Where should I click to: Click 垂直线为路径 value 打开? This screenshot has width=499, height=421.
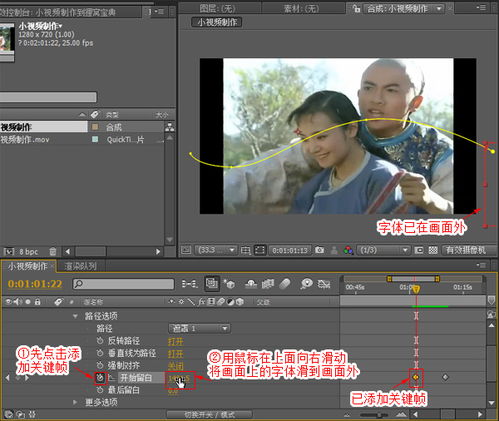(x=176, y=353)
